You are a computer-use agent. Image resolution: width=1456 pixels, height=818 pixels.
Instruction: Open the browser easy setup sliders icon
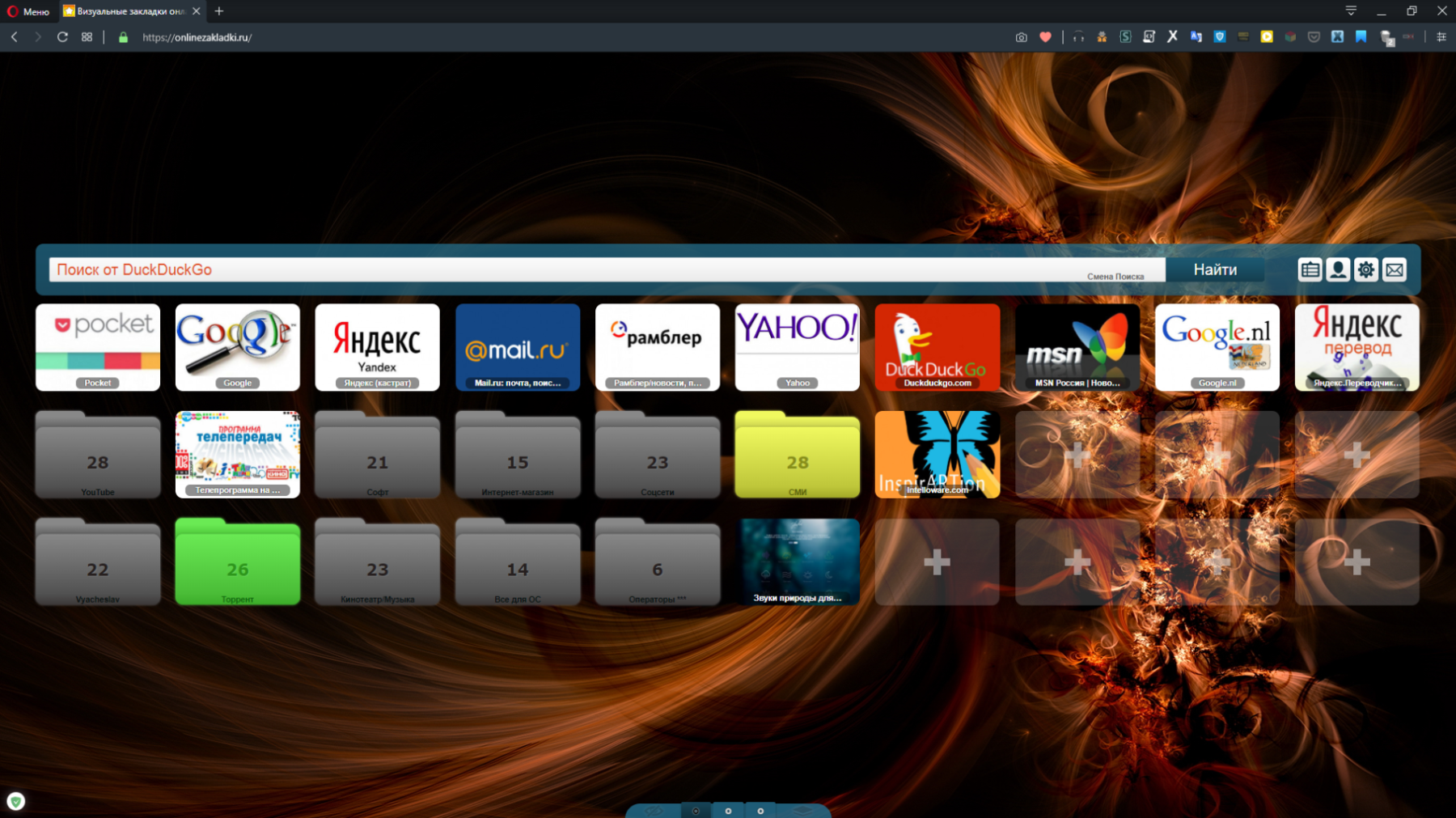[1441, 37]
